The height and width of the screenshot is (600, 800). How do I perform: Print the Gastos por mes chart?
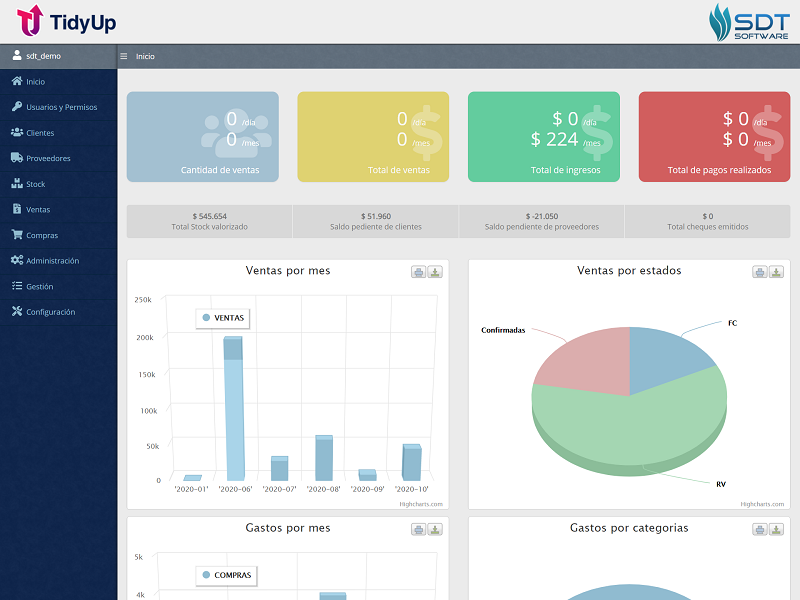coord(418,529)
